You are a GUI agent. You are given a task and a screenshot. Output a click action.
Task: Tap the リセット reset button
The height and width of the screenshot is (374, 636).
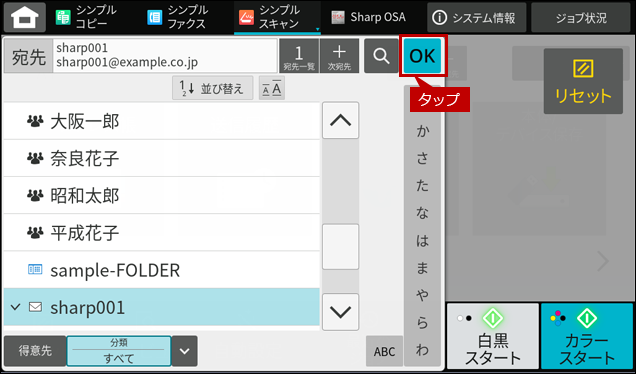583,81
